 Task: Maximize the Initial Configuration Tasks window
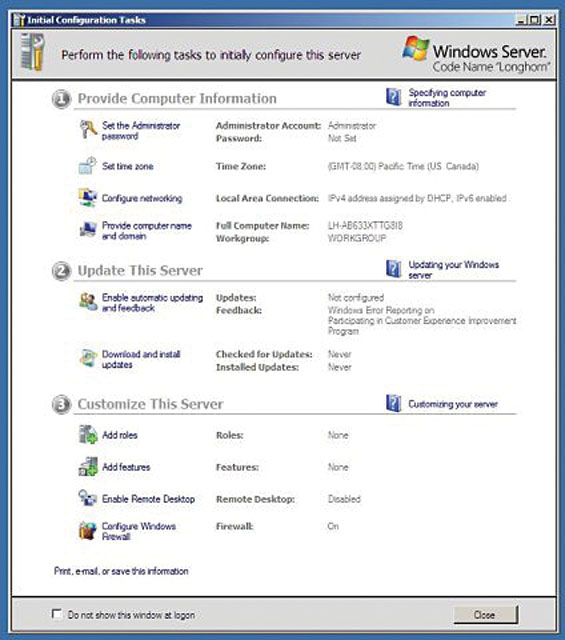point(534,20)
